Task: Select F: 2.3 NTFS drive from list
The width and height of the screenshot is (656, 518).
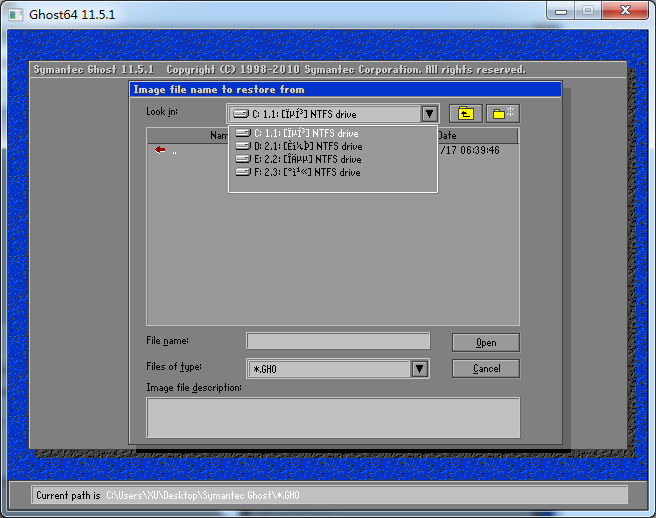Action: 333,172
